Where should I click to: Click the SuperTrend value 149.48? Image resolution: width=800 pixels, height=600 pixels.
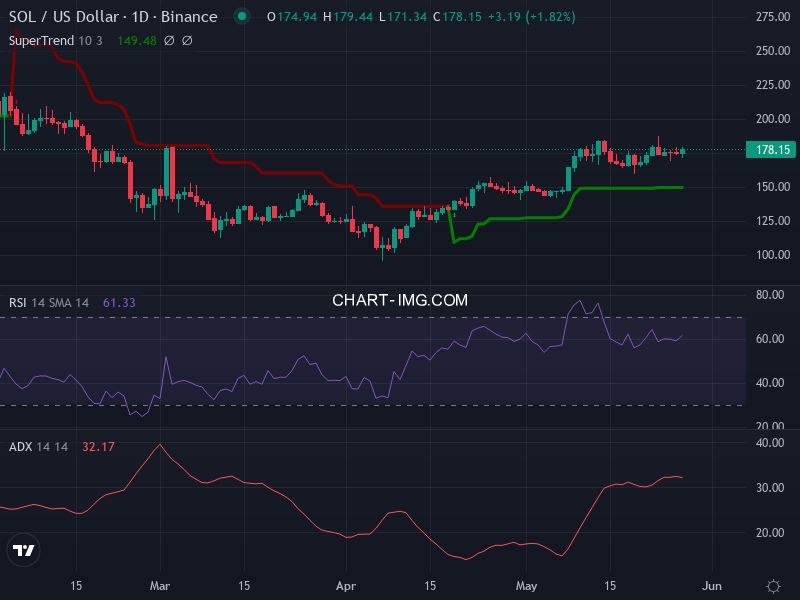click(x=137, y=41)
